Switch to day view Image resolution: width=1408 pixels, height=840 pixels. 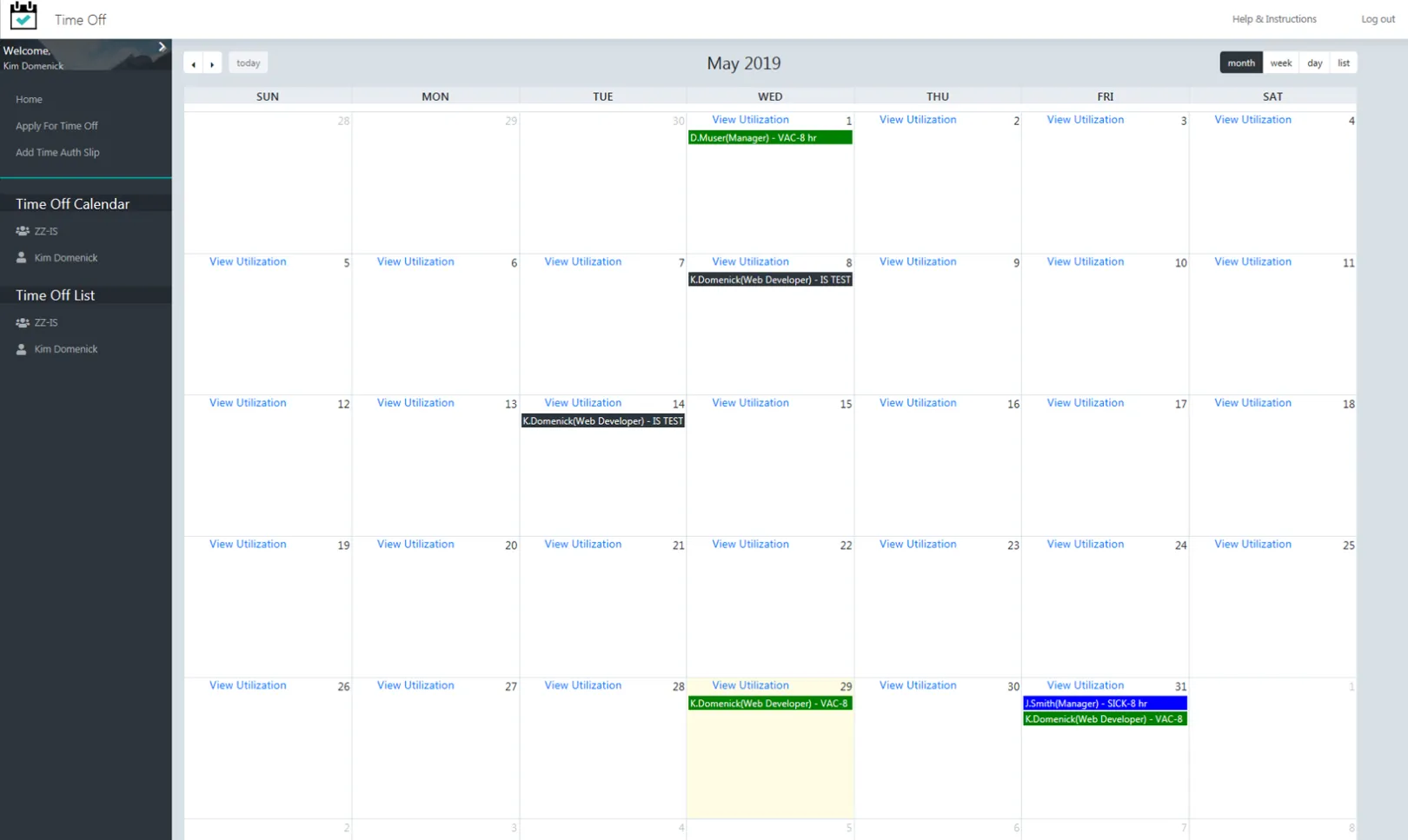pyautogui.click(x=1315, y=63)
